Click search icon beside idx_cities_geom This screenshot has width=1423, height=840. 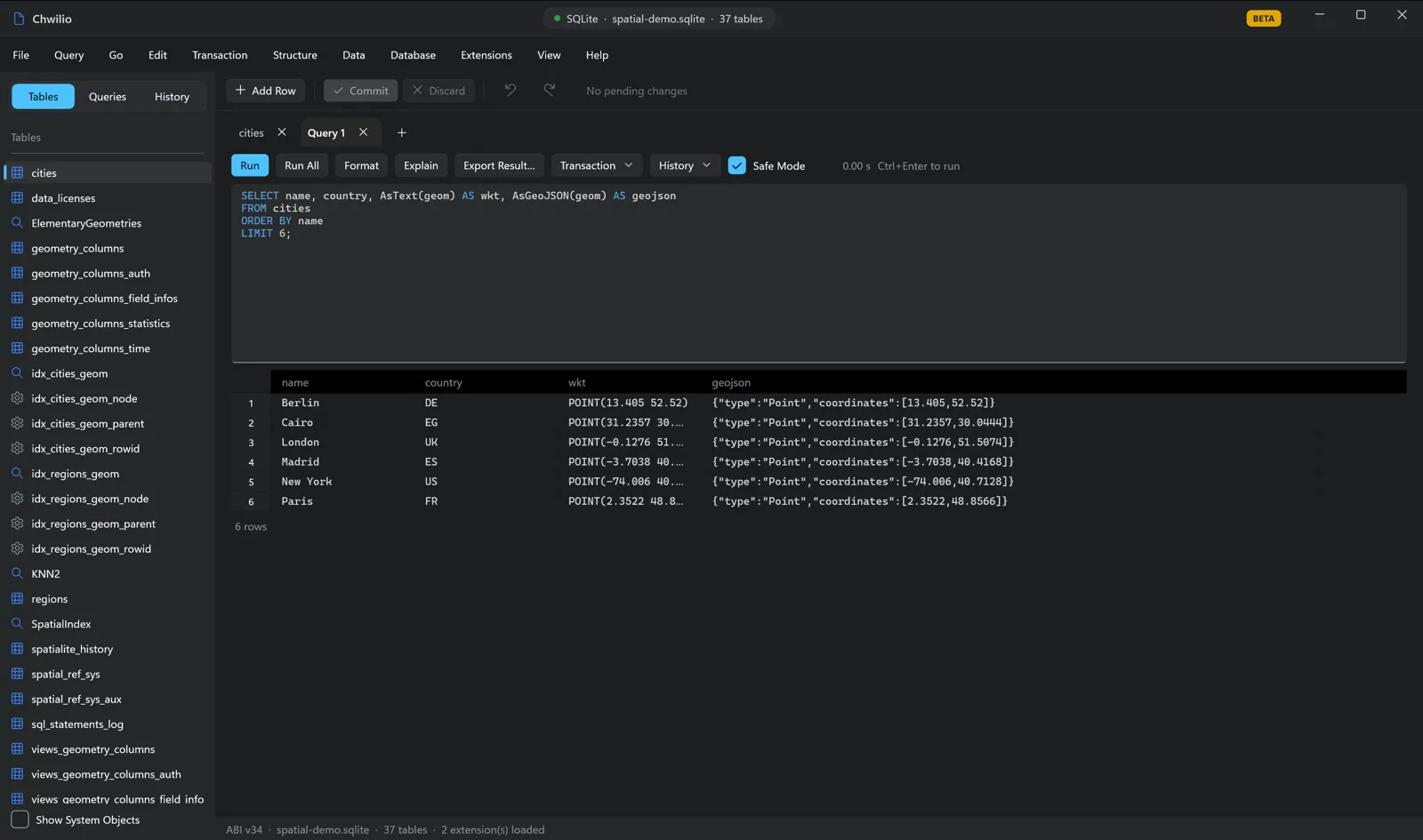click(17, 373)
